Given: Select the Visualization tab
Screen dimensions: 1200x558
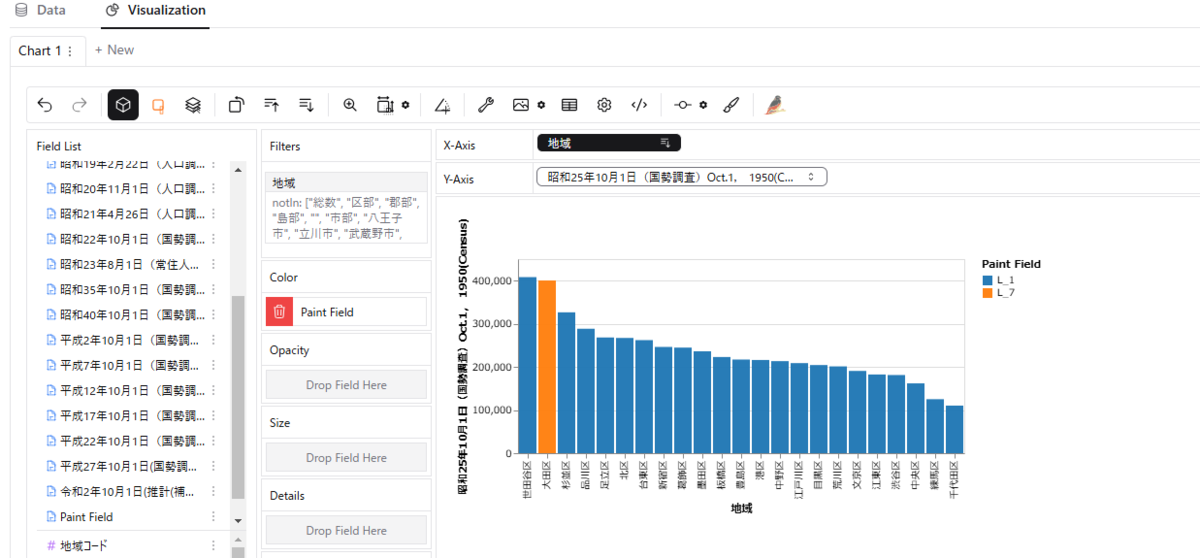Looking at the screenshot, I should coord(155,10).
